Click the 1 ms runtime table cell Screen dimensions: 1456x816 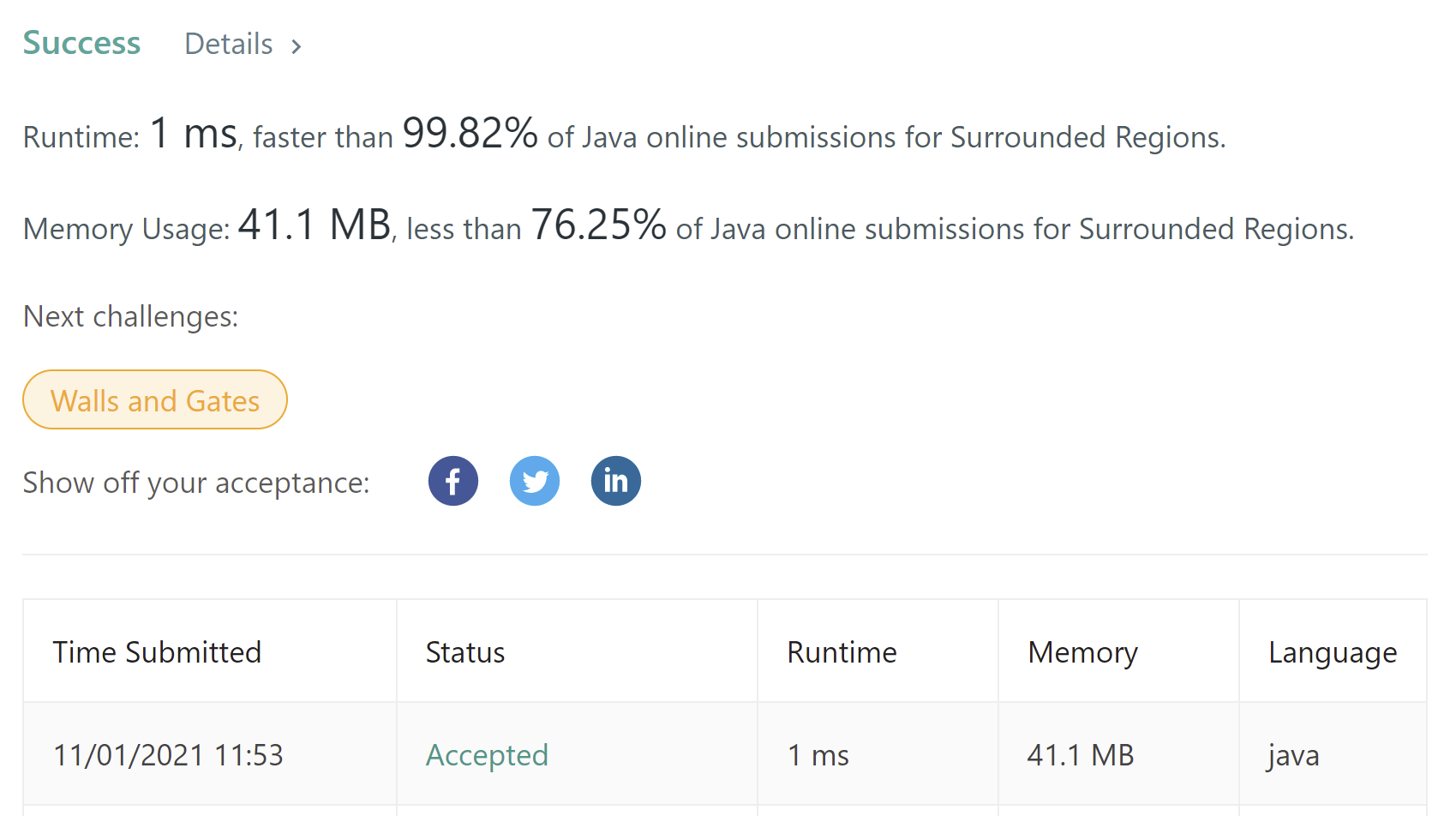click(x=818, y=755)
